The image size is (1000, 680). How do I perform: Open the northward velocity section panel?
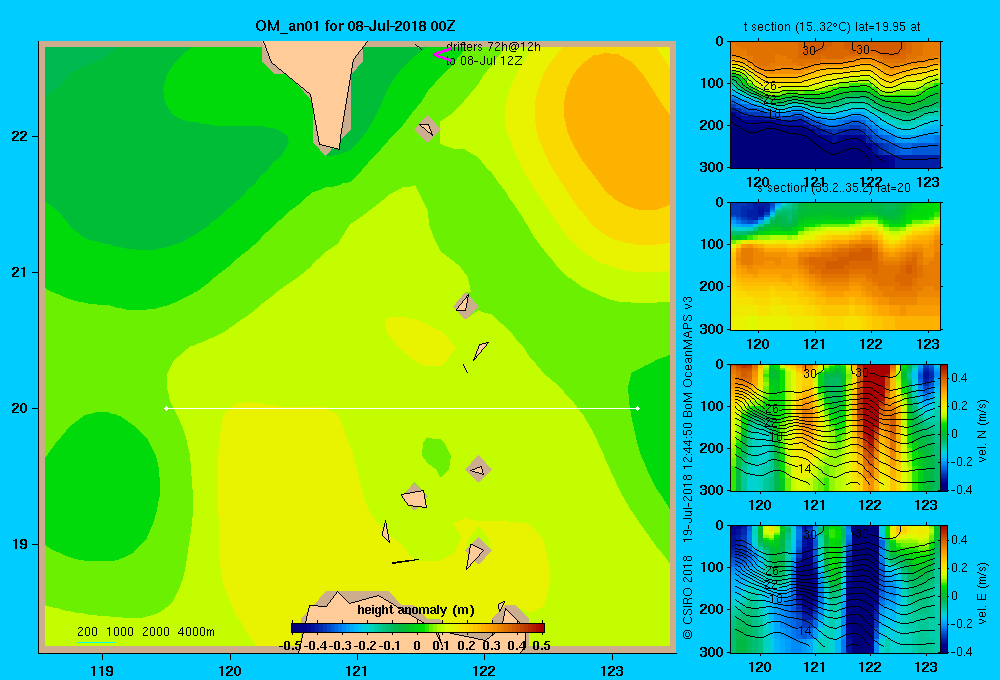point(835,427)
